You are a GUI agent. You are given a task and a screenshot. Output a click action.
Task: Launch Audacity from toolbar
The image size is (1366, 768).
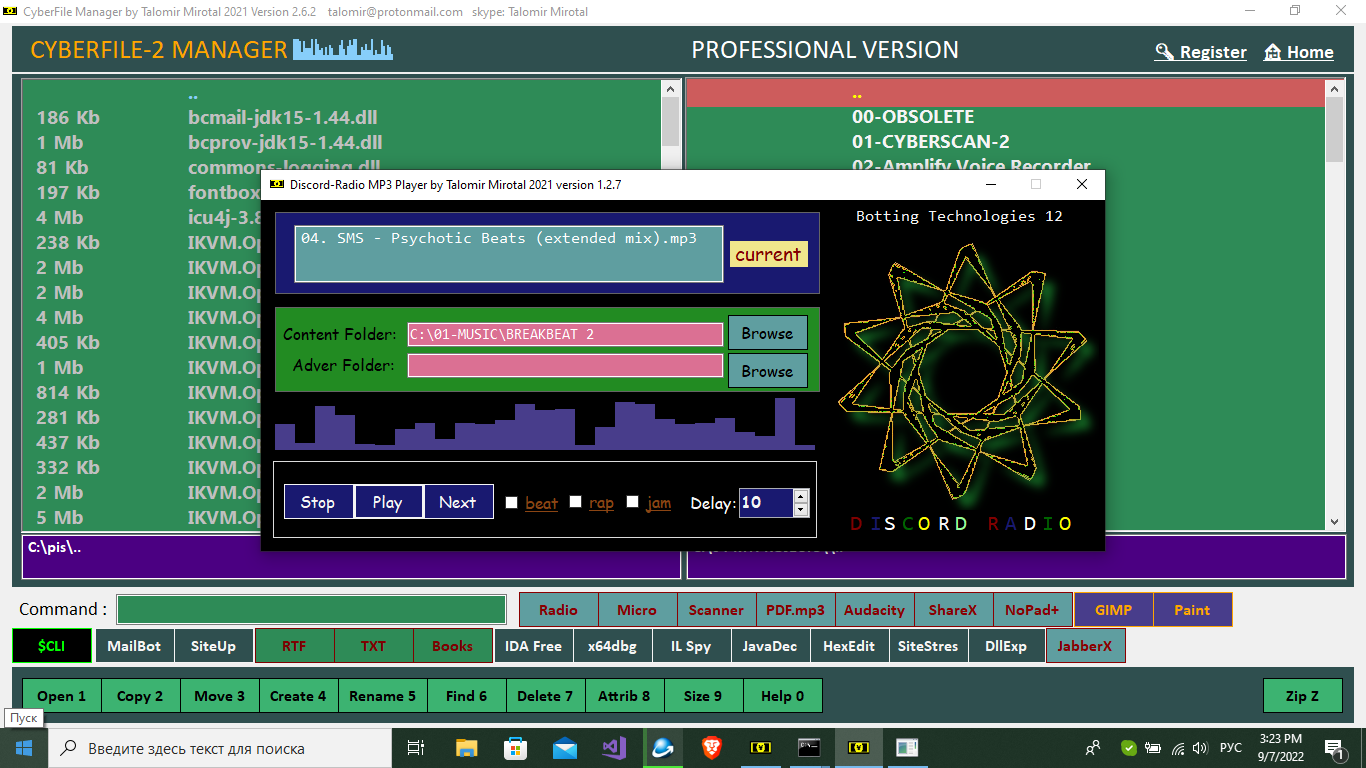[874, 610]
